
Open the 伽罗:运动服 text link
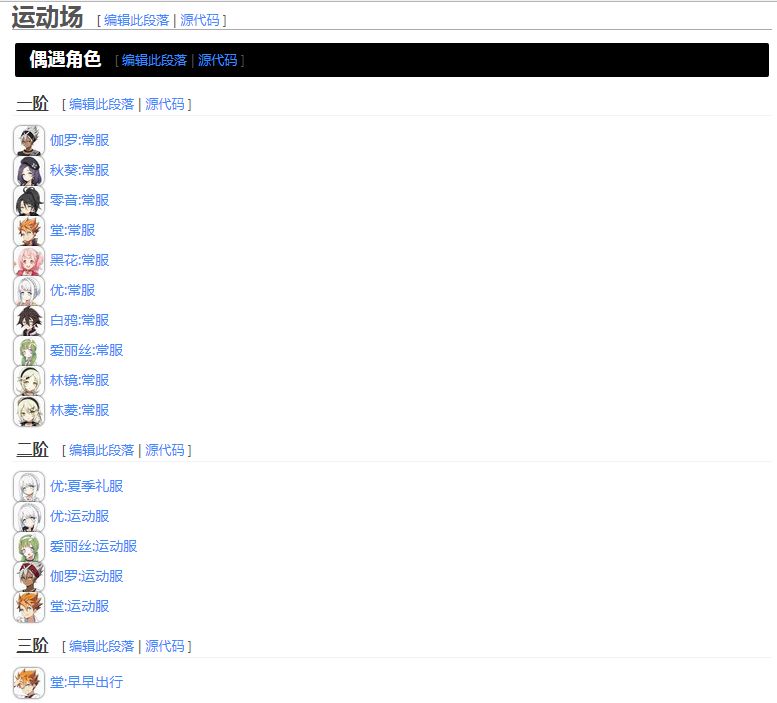(x=86, y=576)
